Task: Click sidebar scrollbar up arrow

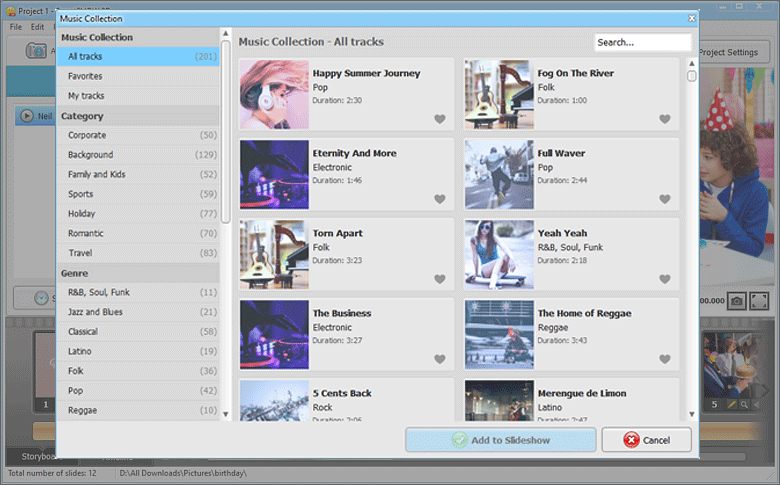Action: pyautogui.click(x=225, y=34)
